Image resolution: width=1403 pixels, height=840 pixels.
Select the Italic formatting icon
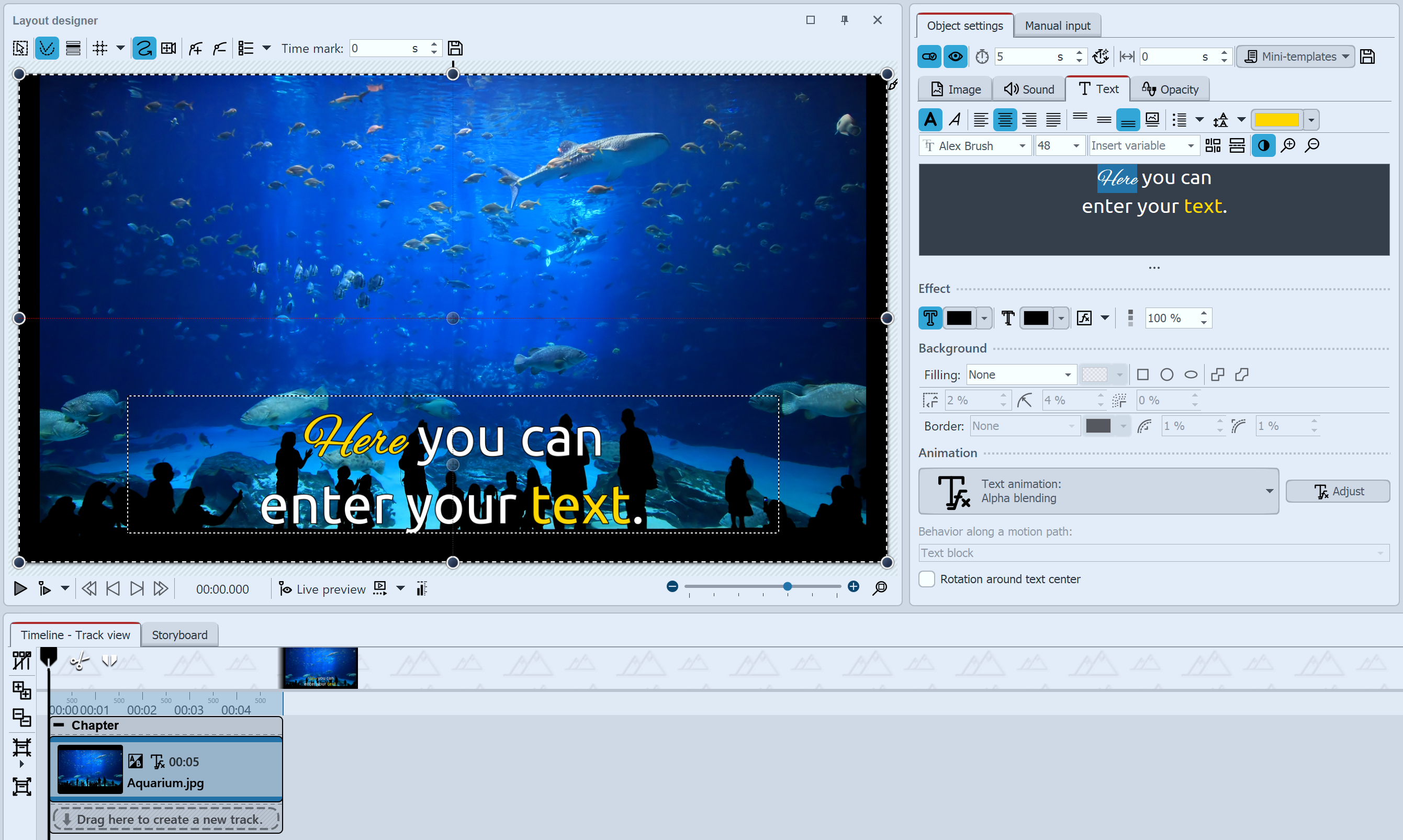(955, 119)
